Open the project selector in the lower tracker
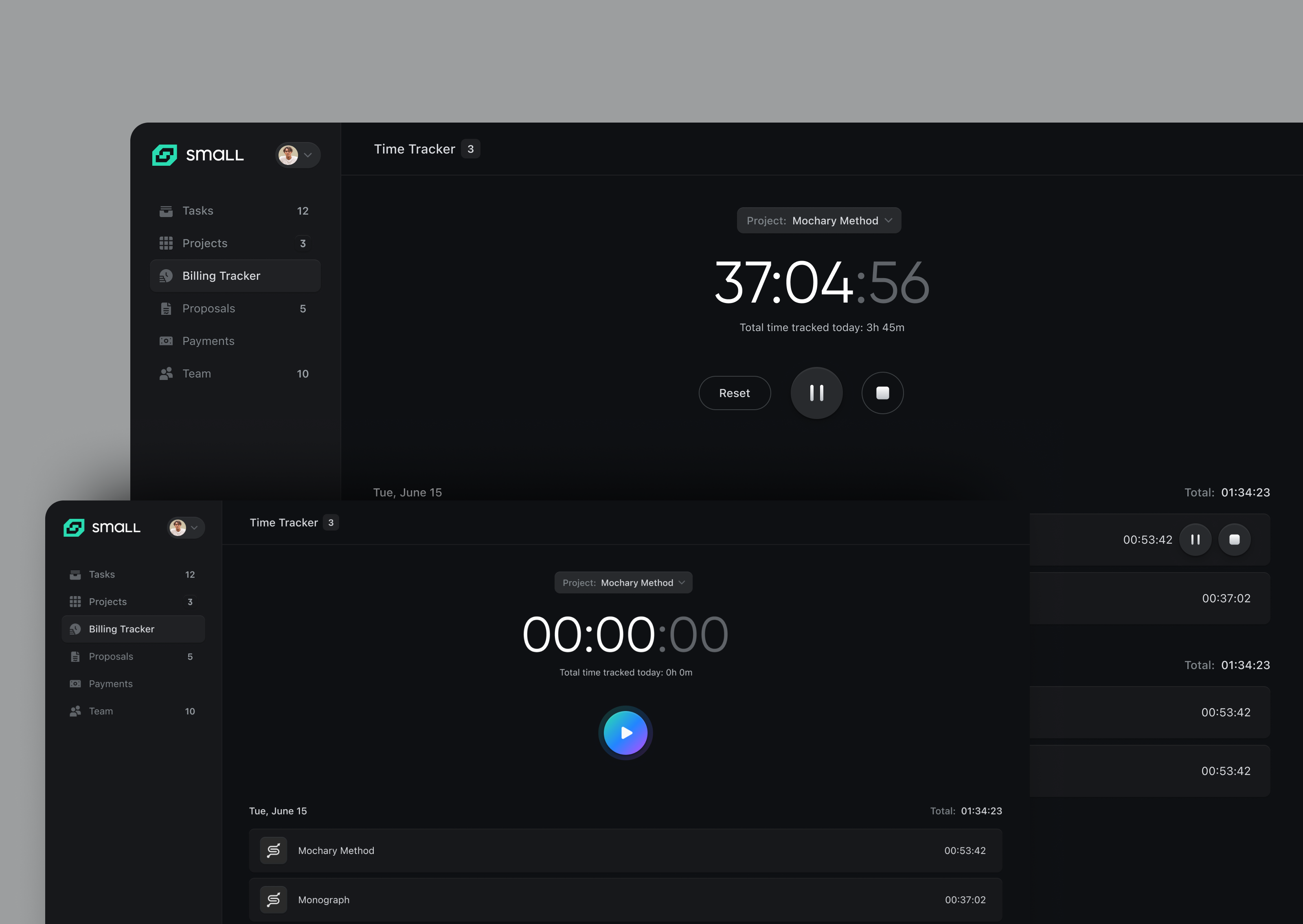This screenshot has height=924, width=1303. tap(623, 582)
